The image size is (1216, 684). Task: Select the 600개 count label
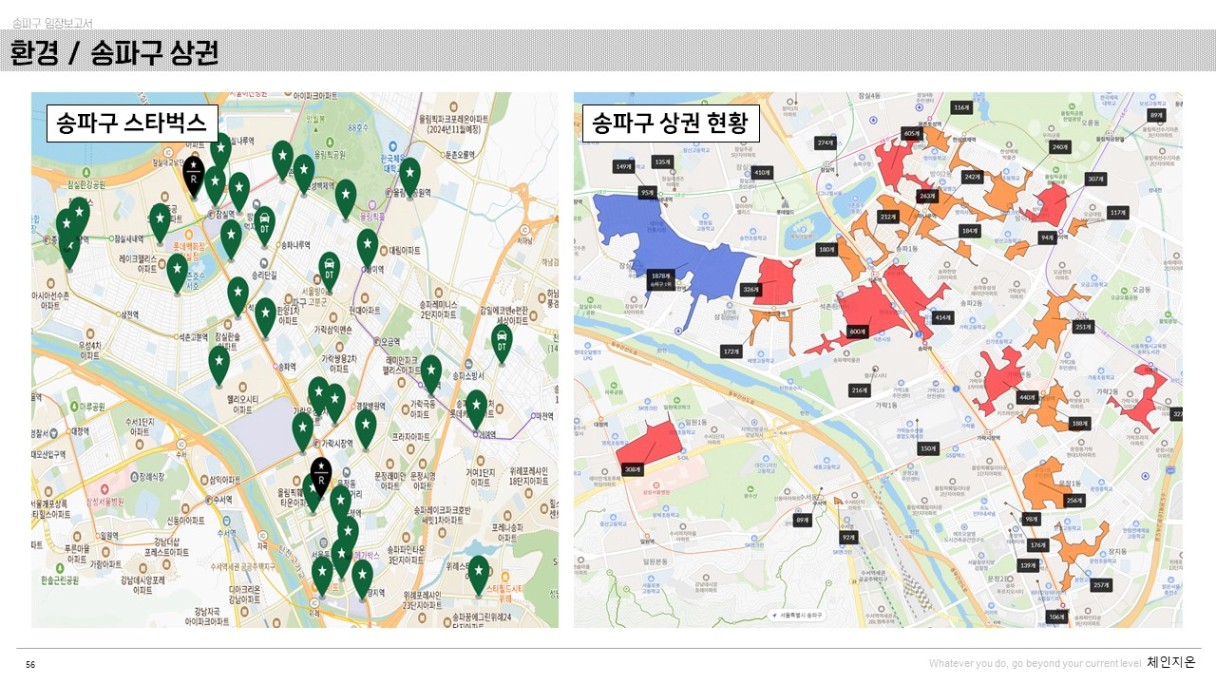click(x=857, y=331)
